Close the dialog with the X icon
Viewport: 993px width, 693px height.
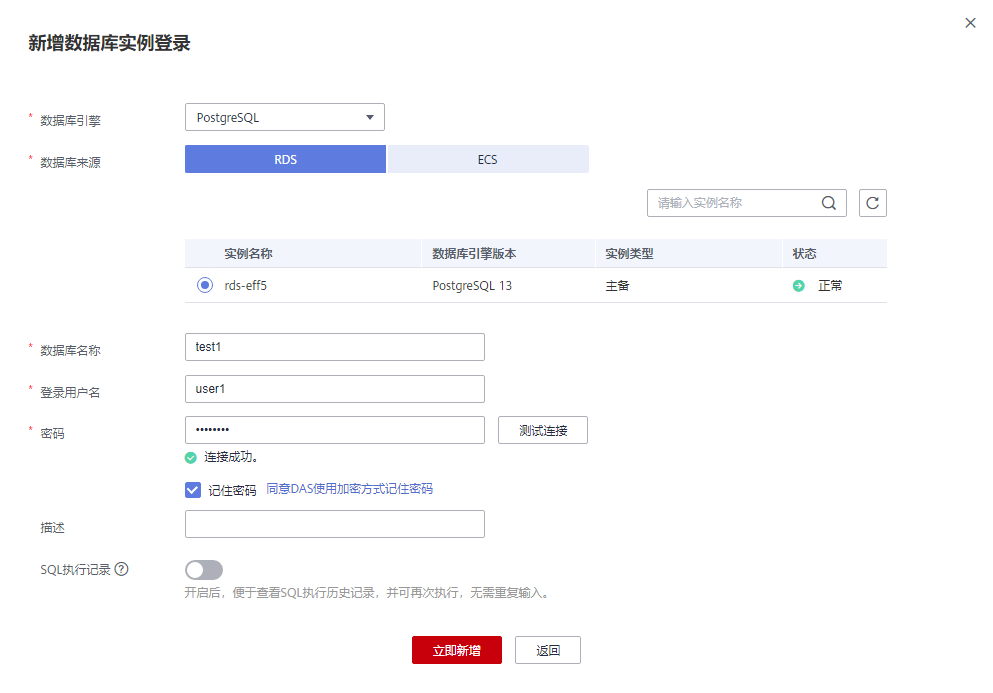(x=970, y=23)
